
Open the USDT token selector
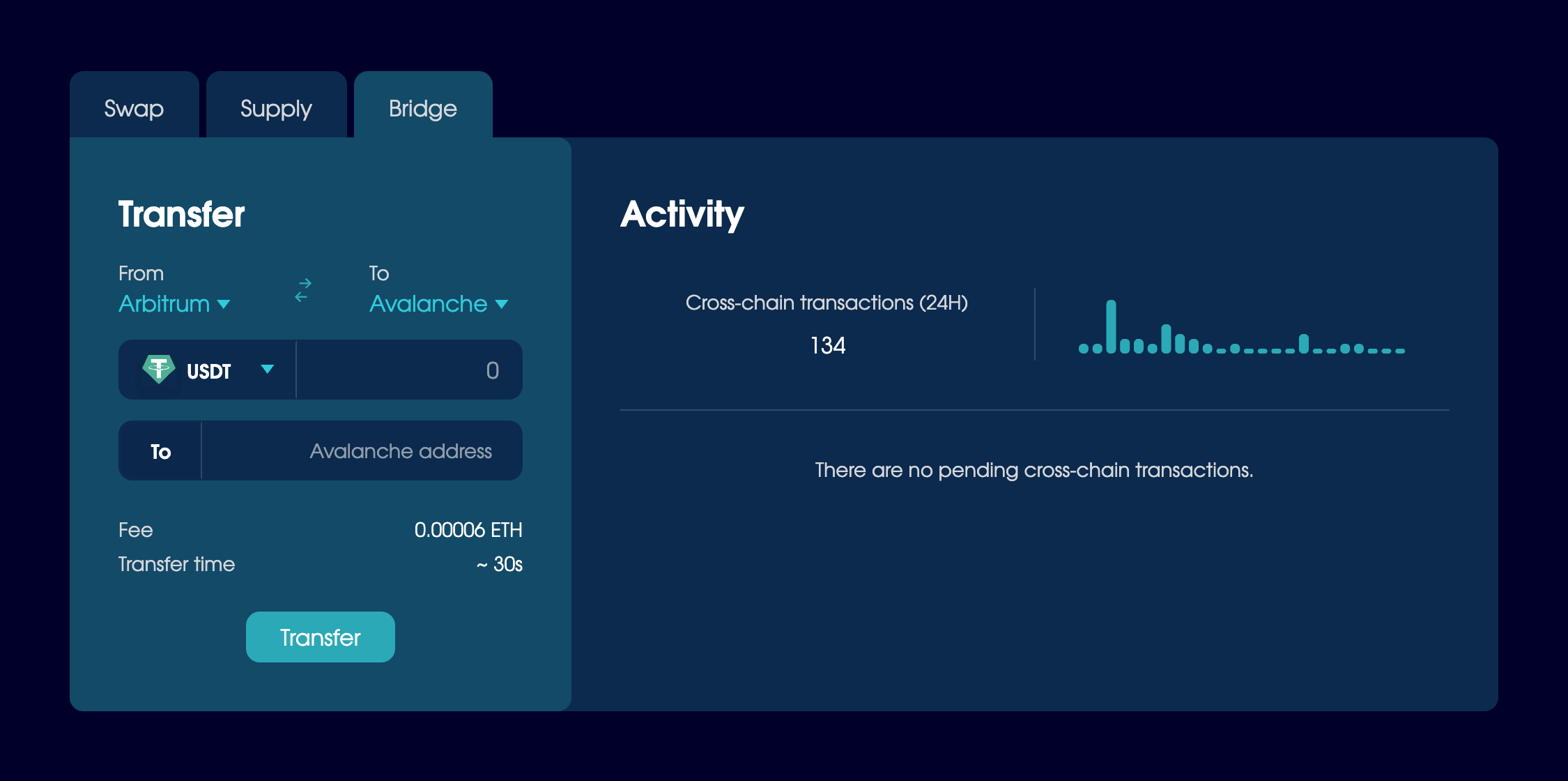point(209,370)
